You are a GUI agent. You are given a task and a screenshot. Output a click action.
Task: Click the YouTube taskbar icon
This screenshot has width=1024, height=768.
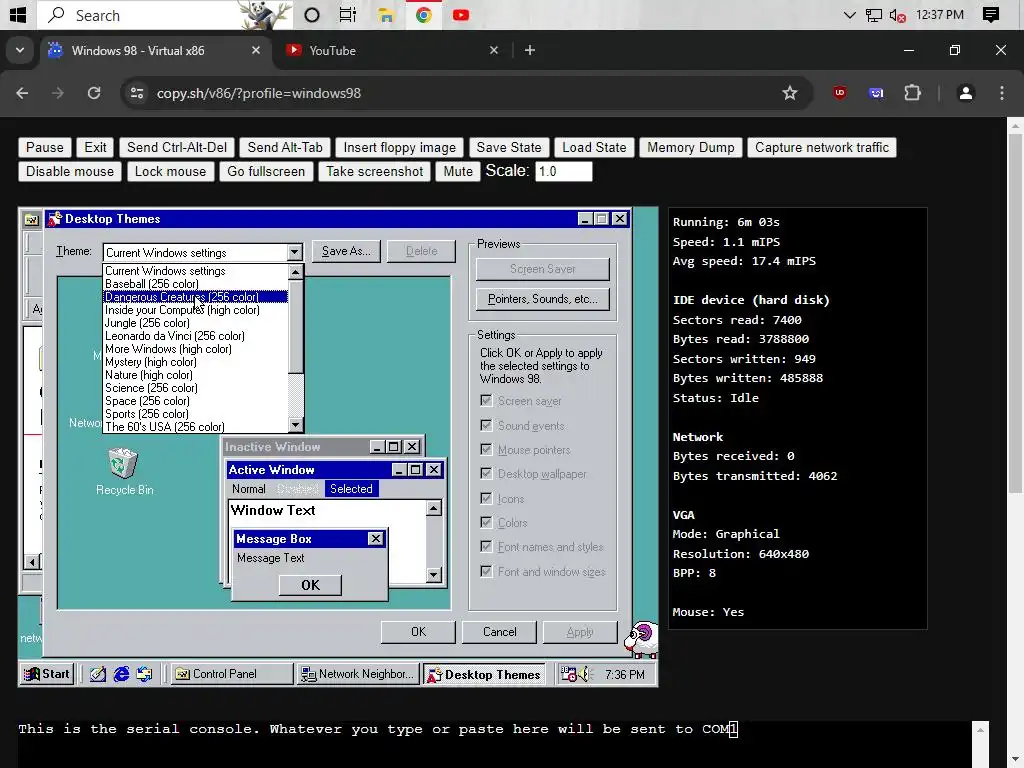[460, 14]
